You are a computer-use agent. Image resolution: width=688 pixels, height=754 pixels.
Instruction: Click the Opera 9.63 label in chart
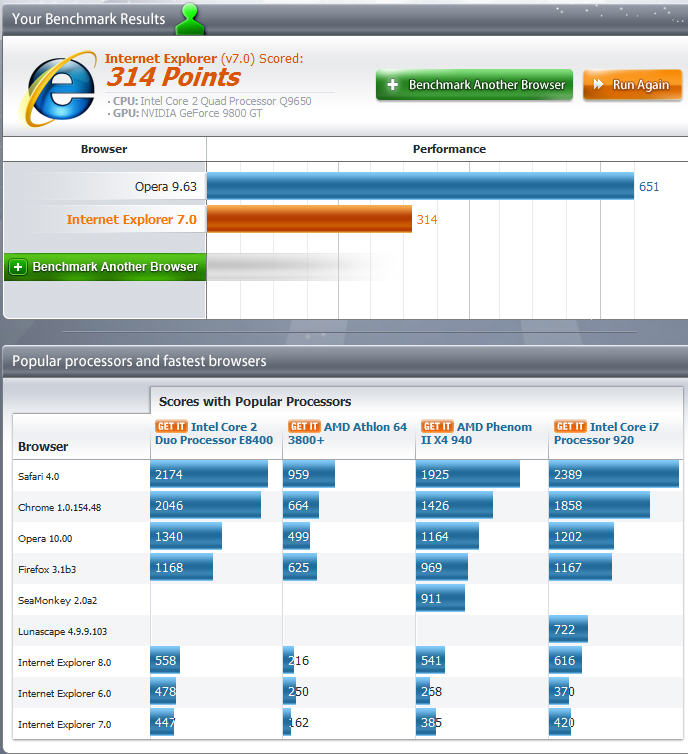(x=166, y=187)
